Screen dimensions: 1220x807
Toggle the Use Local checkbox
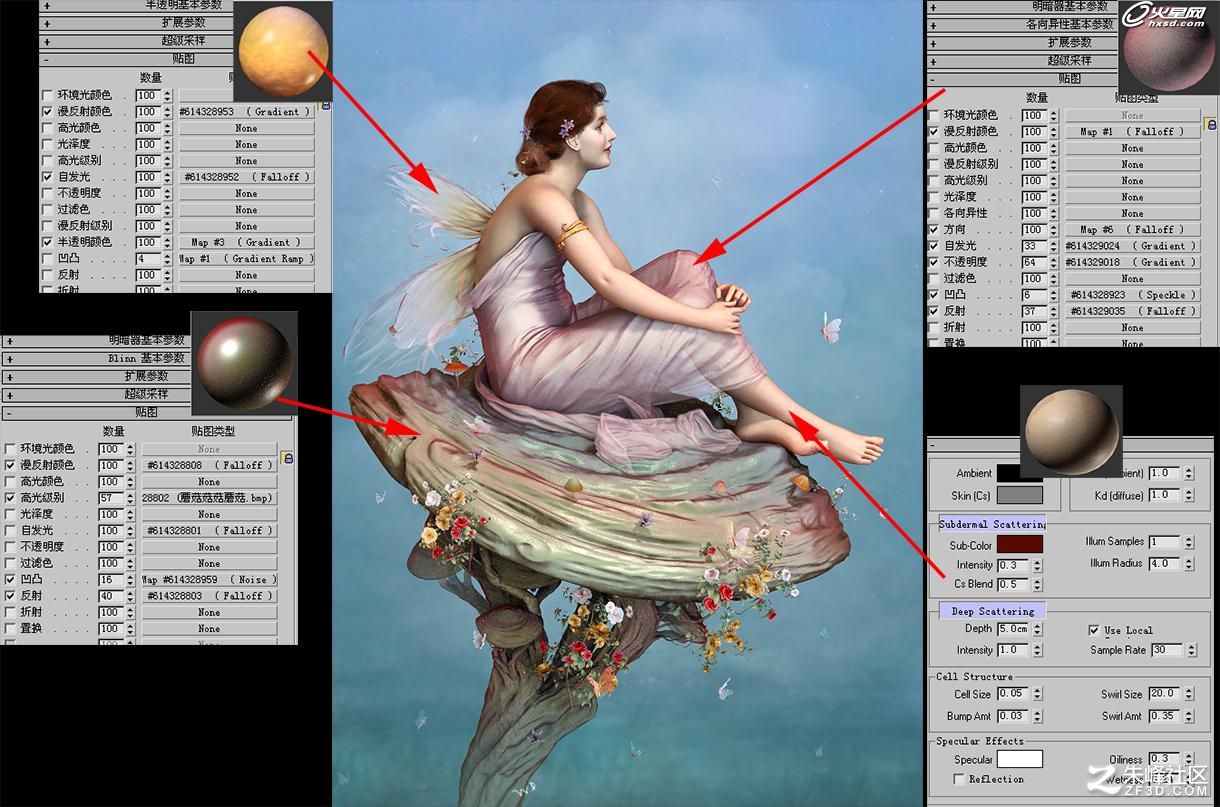[x=1094, y=630]
